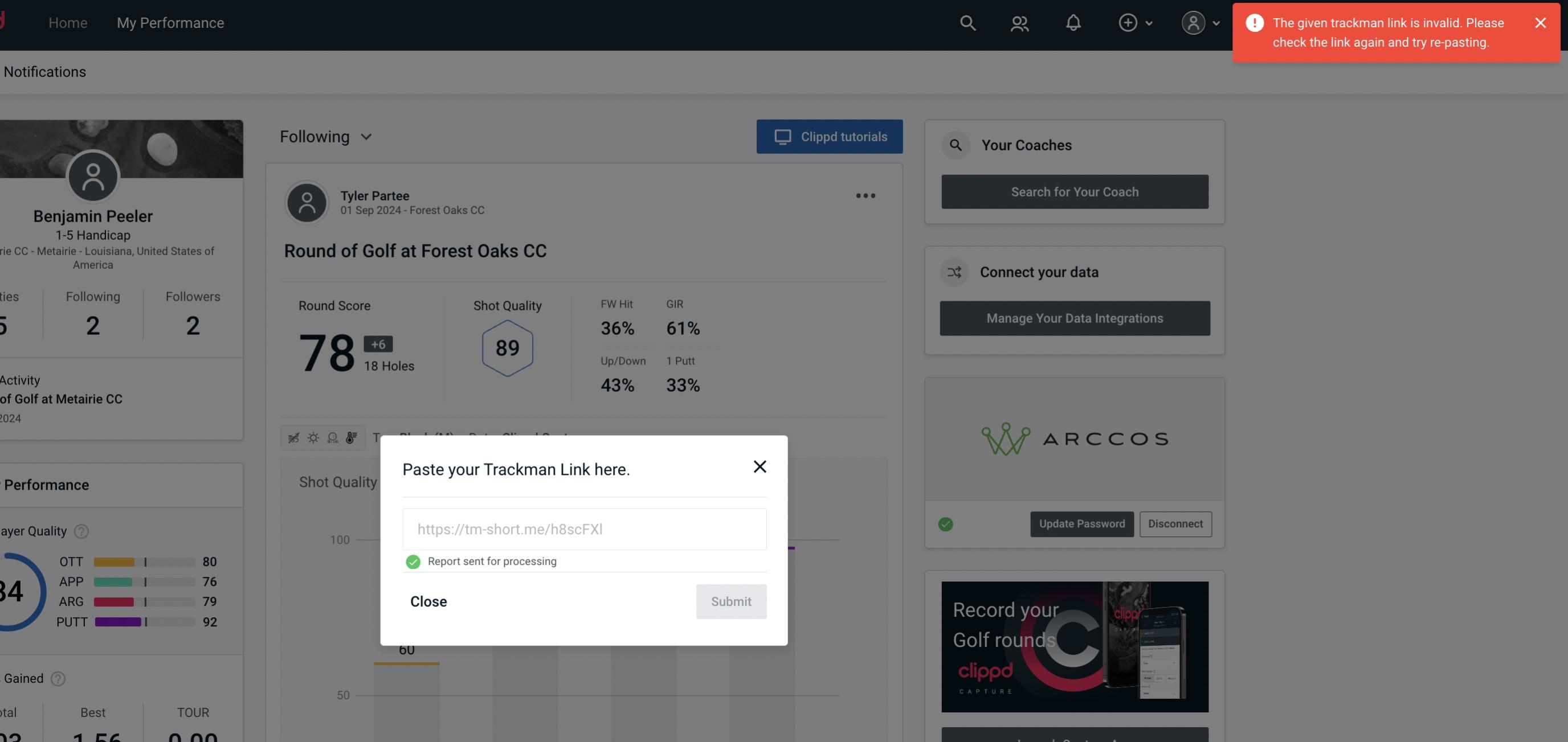
Task: Click the notifications bell icon
Action: 1074,22
